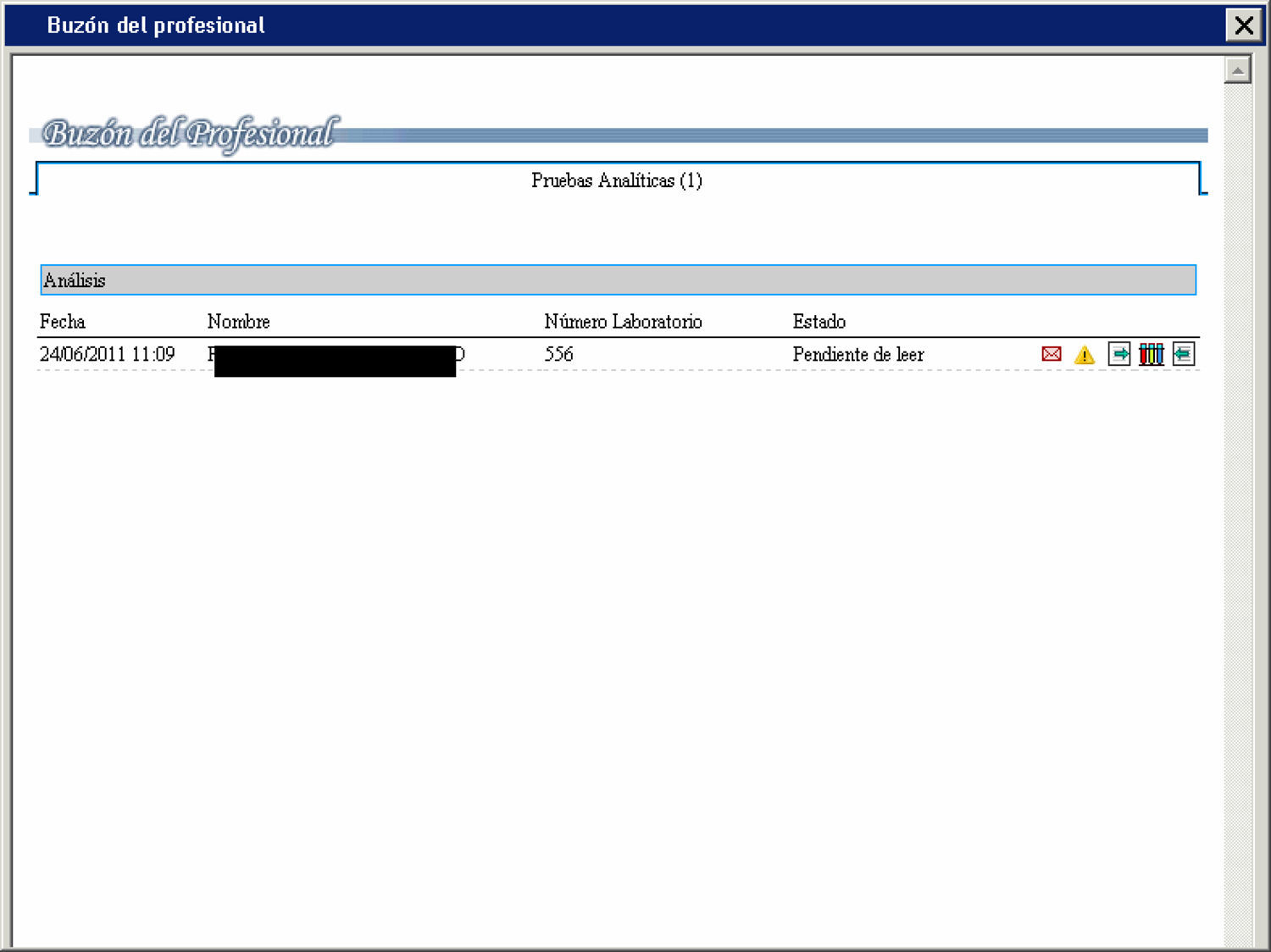Click the Nombre column header
The image size is (1271, 952).
point(238,322)
